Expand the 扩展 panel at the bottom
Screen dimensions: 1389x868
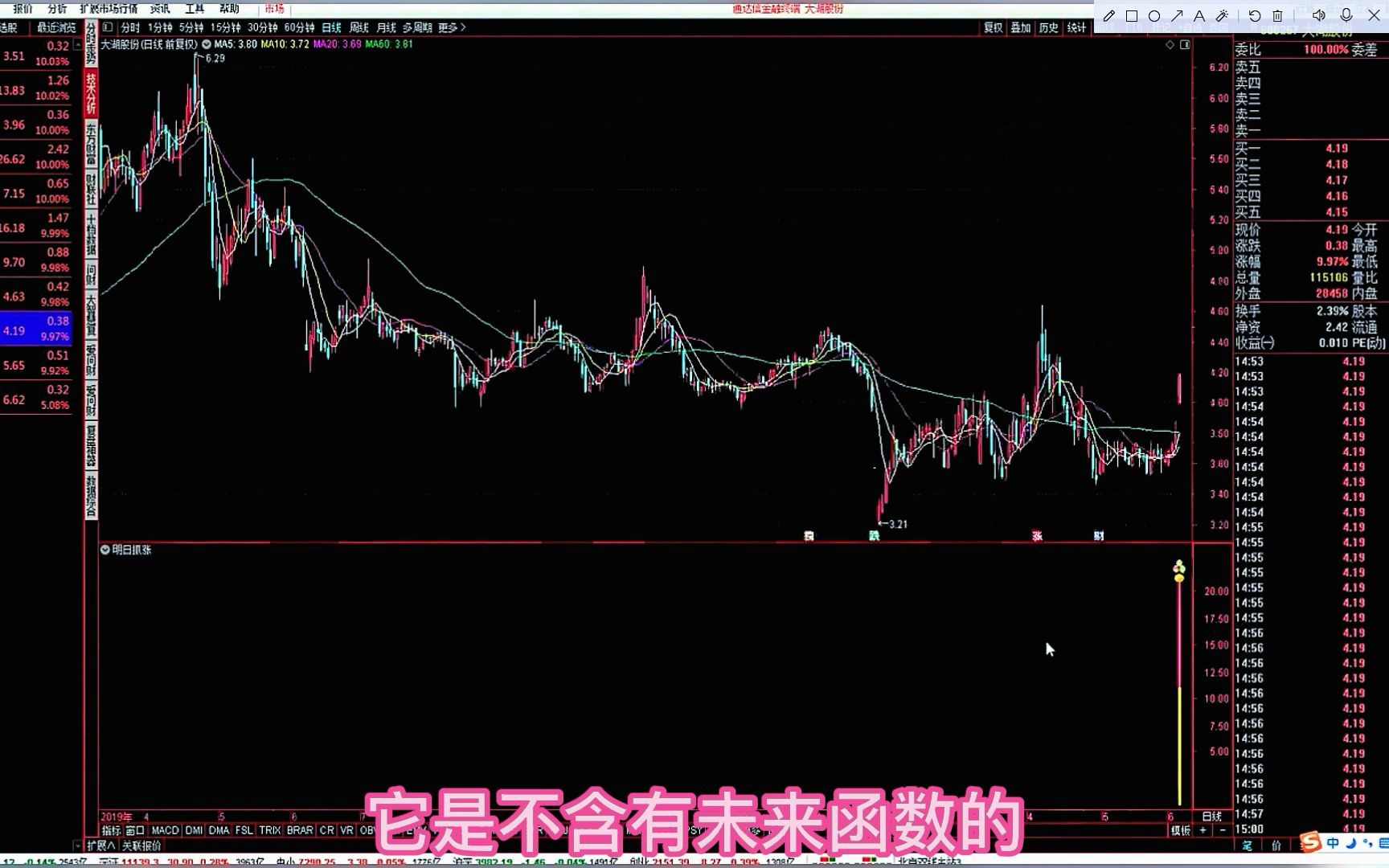(x=100, y=845)
